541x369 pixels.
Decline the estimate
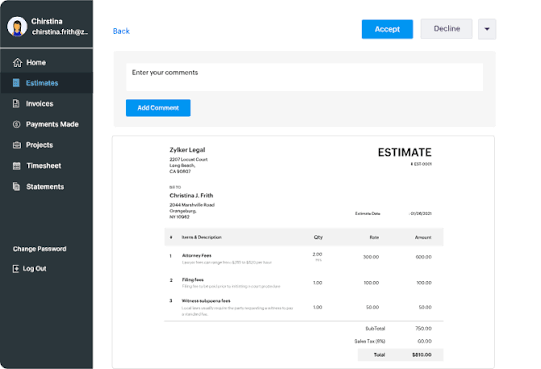click(446, 29)
